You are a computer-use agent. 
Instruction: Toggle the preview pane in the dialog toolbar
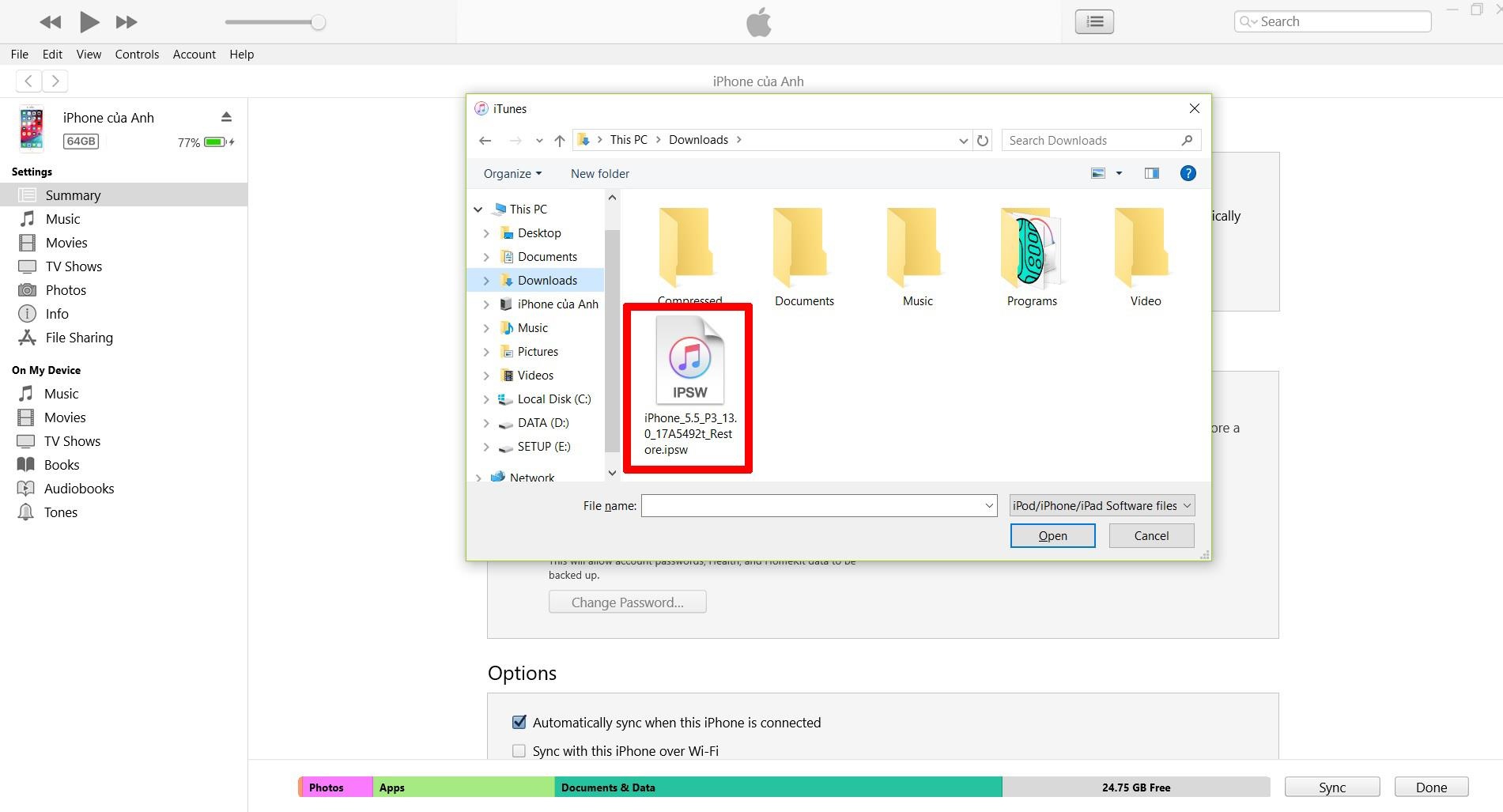click(1151, 173)
